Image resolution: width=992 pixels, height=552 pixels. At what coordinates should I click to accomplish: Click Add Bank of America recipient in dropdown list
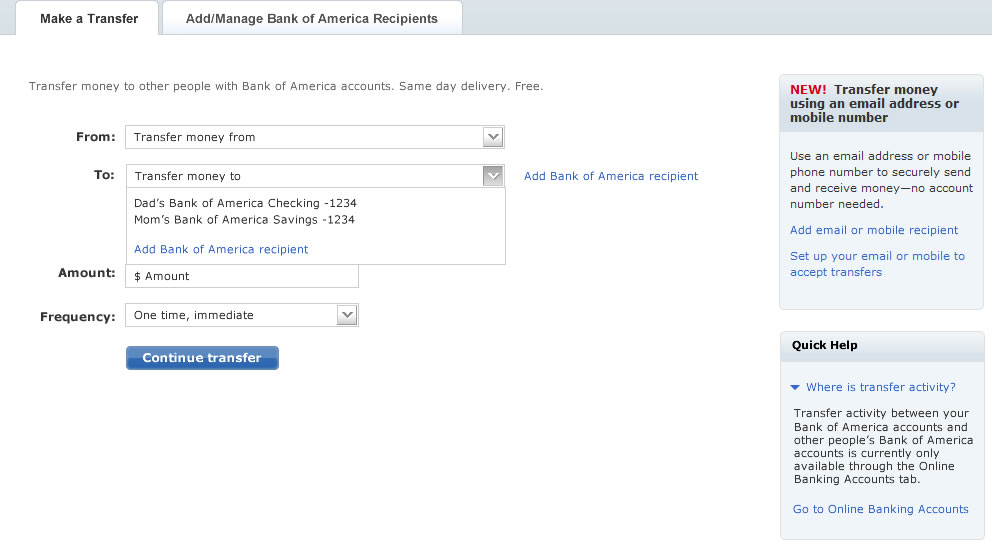pos(221,249)
